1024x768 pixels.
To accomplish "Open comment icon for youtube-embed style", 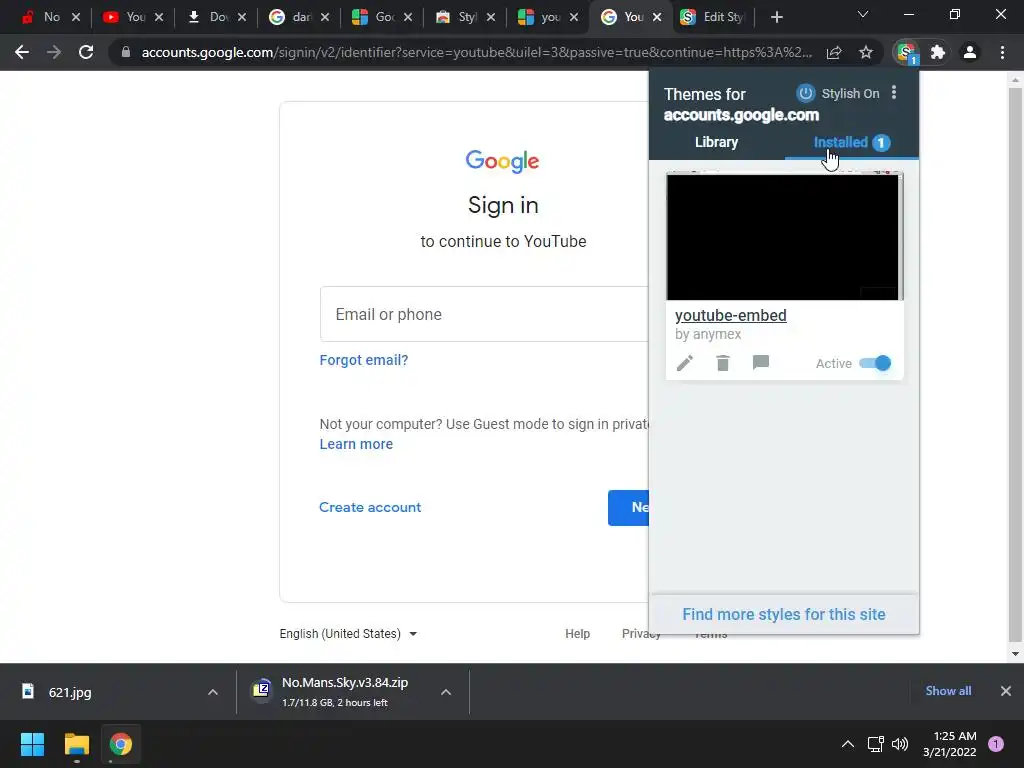I will click(x=760, y=362).
